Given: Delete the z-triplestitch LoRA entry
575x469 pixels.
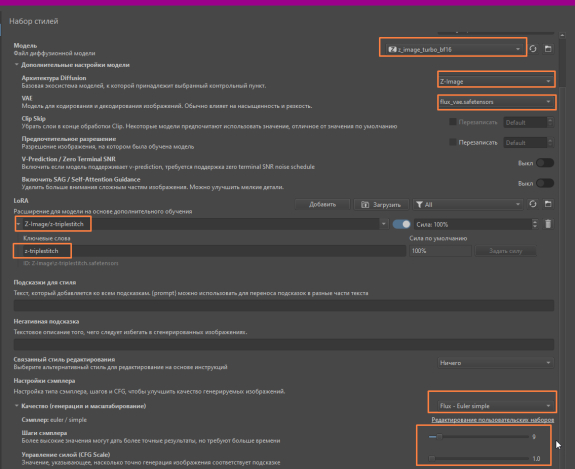Looking at the screenshot, I should pos(548,224).
